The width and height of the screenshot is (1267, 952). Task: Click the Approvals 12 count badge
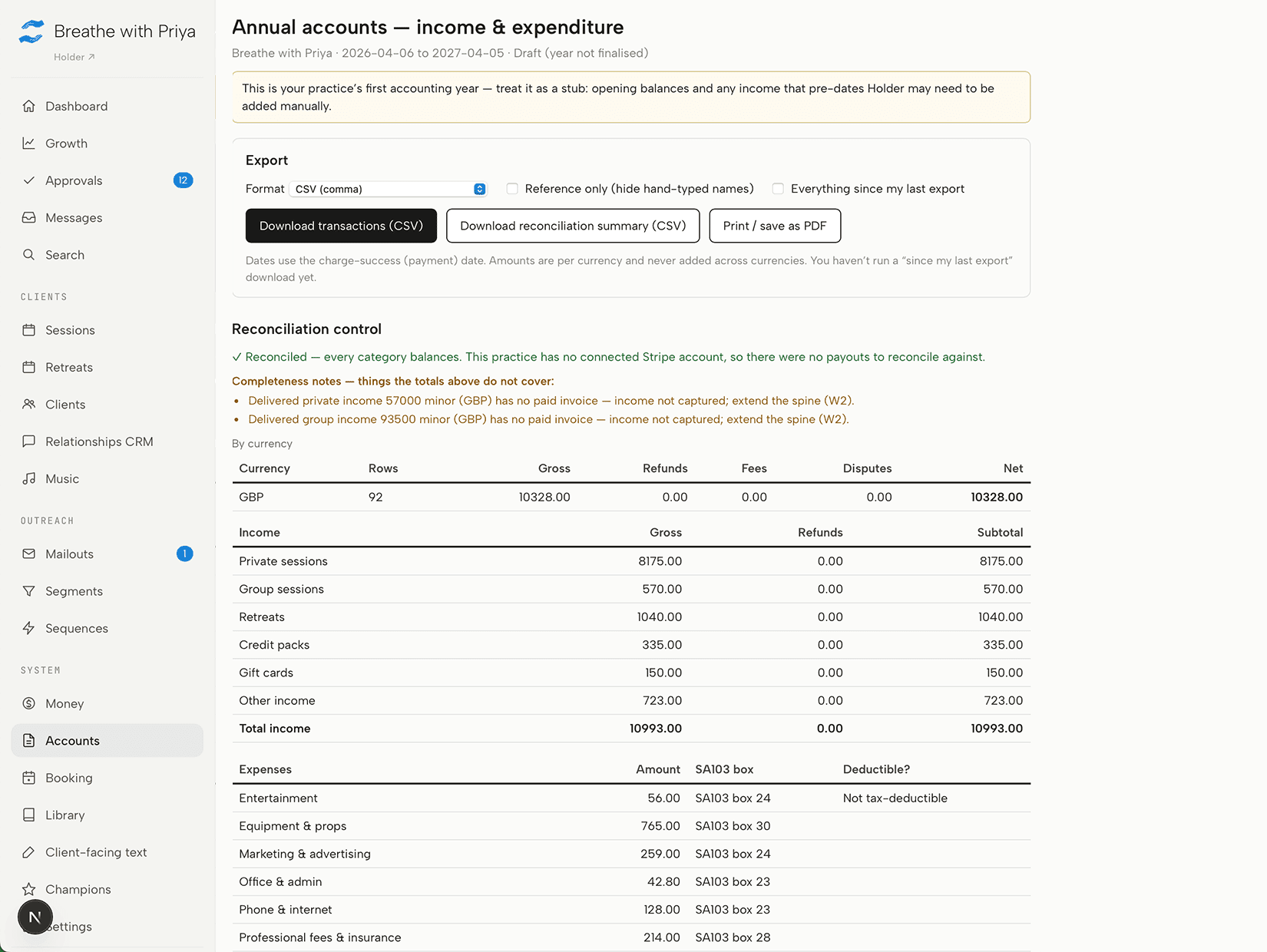point(183,180)
